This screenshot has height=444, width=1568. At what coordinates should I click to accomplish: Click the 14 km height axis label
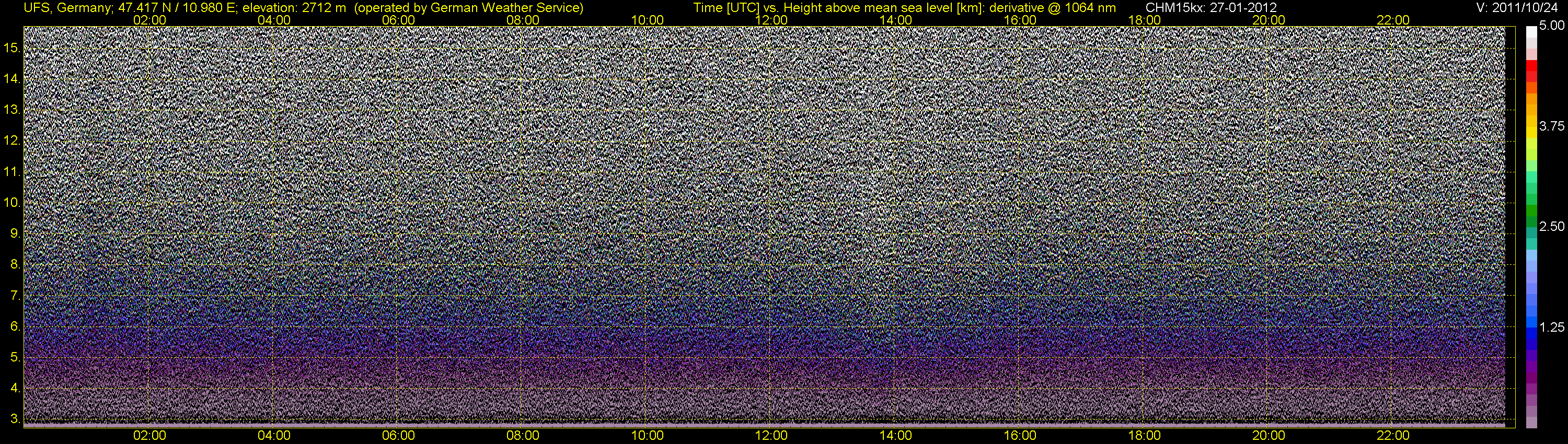click(x=11, y=79)
